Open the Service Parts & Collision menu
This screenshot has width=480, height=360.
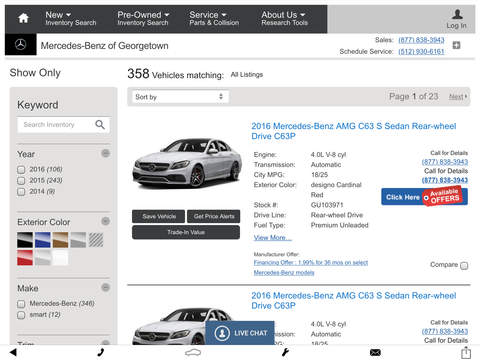click(214, 18)
